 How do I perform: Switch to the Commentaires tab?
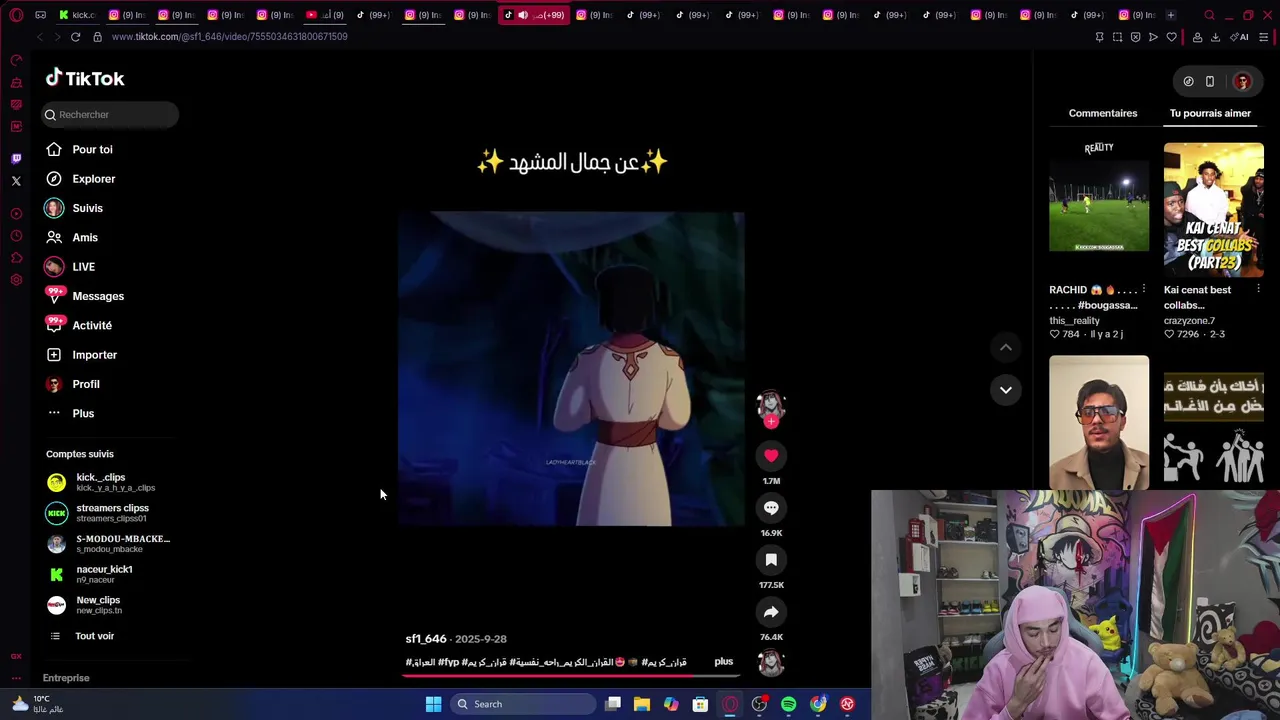[1103, 113]
